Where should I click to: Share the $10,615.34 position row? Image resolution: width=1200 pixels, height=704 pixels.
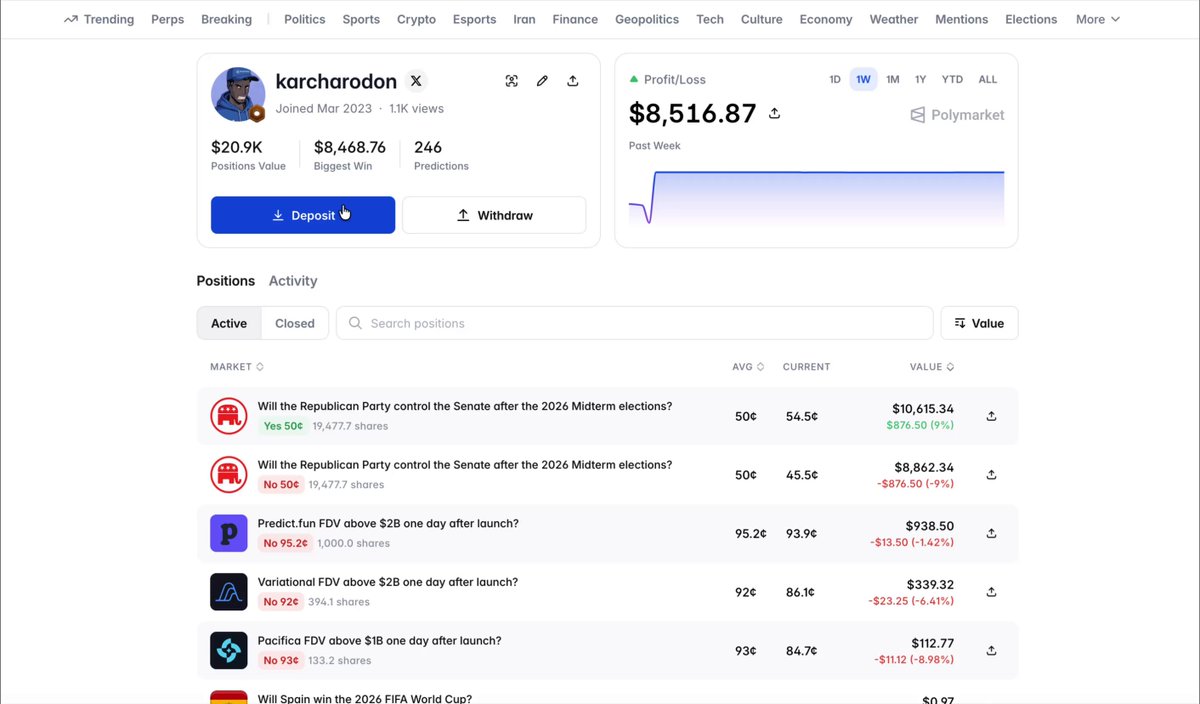click(991, 416)
